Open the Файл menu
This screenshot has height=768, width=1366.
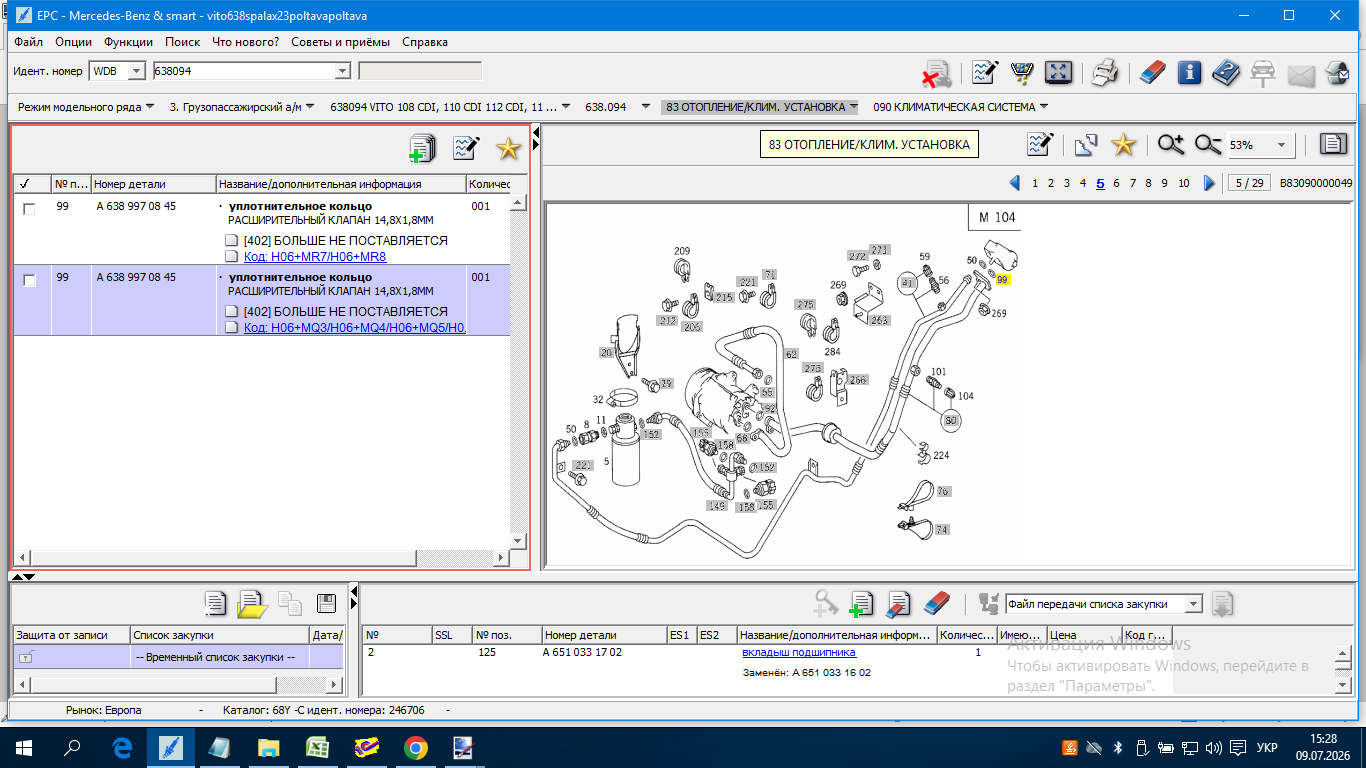click(28, 42)
